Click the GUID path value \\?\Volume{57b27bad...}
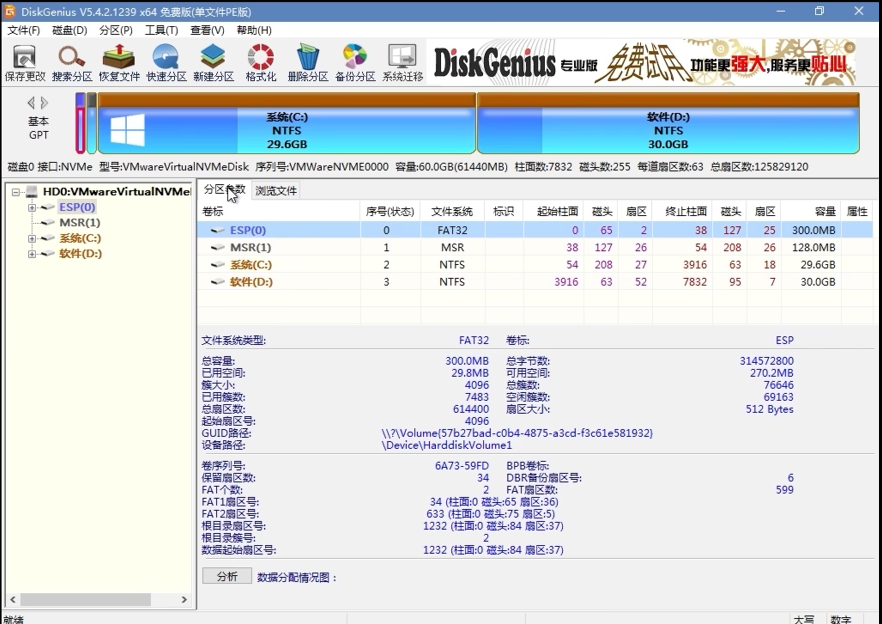 coord(517,433)
